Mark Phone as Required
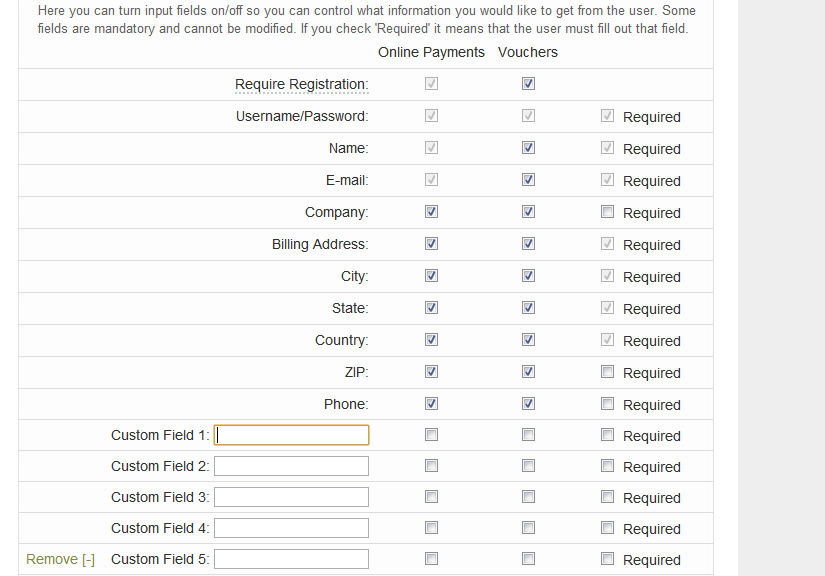 607,404
